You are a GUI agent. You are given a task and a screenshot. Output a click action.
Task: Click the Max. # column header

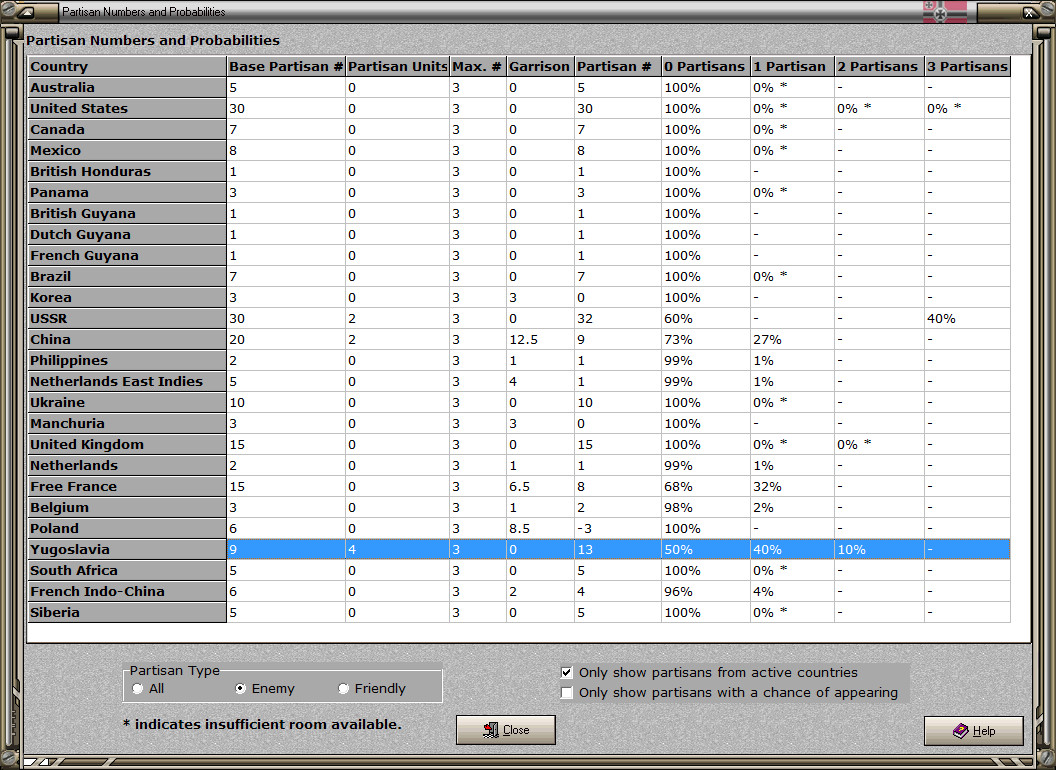[477, 66]
